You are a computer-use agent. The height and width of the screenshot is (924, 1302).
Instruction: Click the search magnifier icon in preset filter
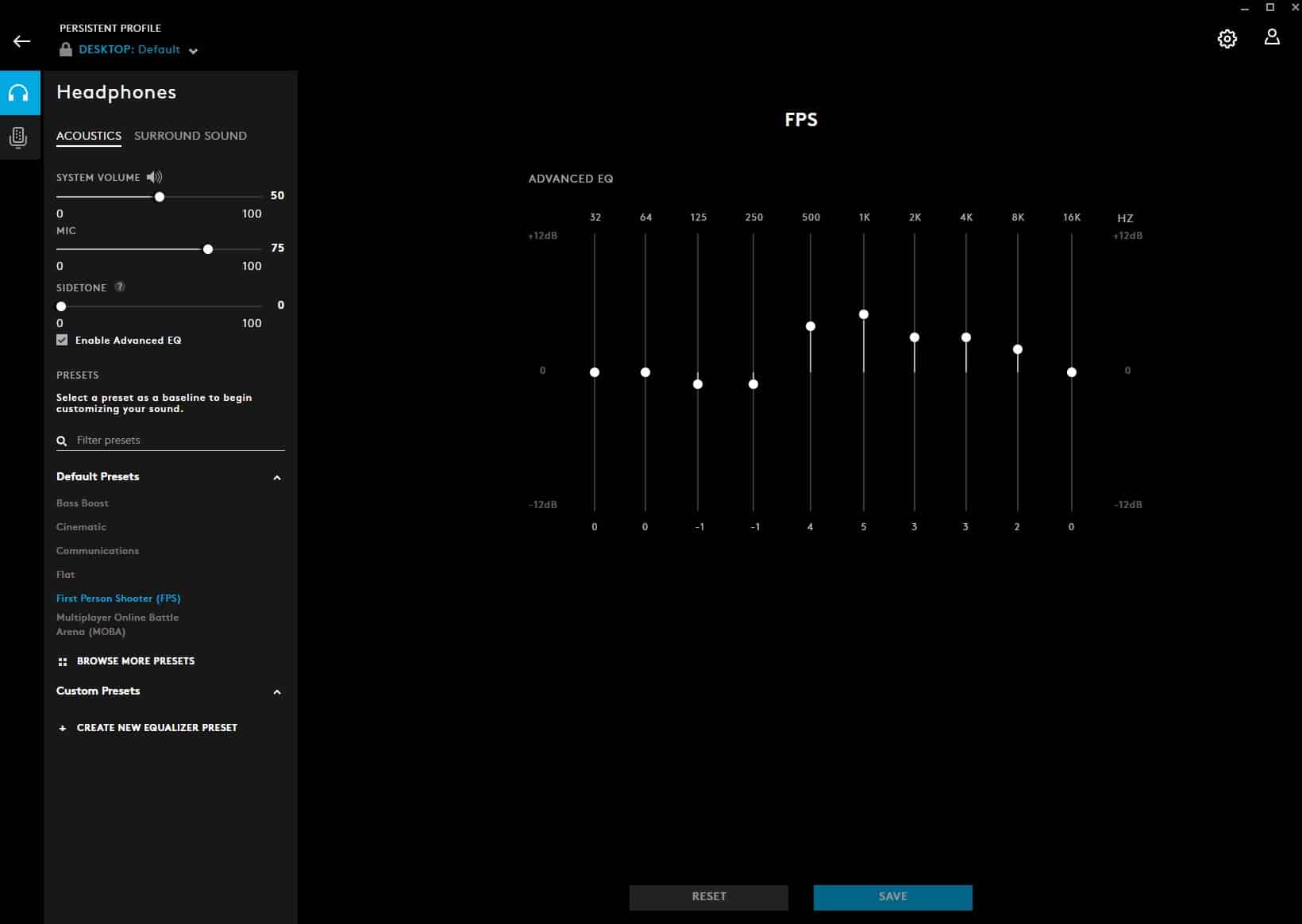[62, 441]
